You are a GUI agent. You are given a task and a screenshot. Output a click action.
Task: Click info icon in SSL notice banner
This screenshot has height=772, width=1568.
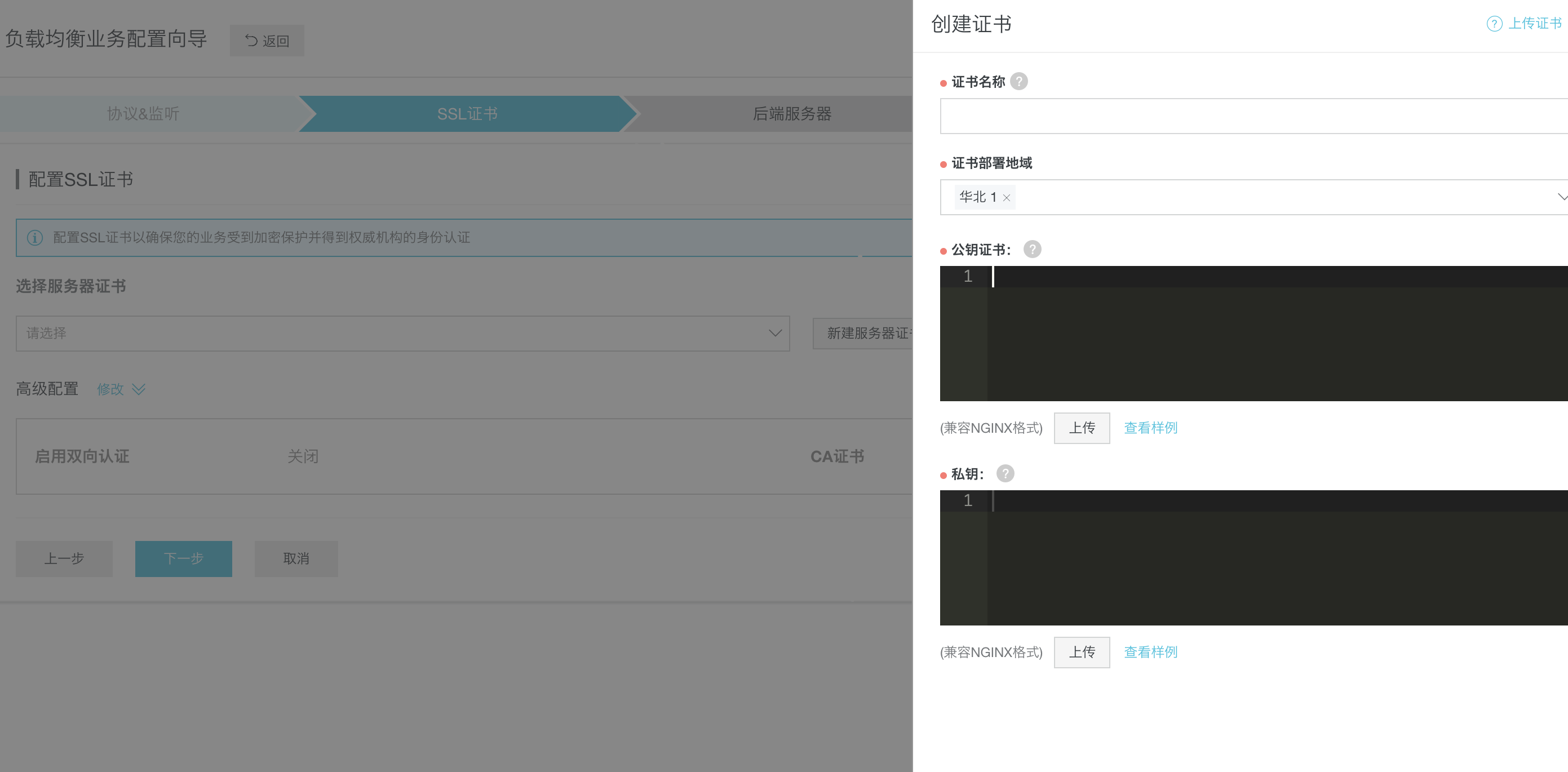[35, 238]
